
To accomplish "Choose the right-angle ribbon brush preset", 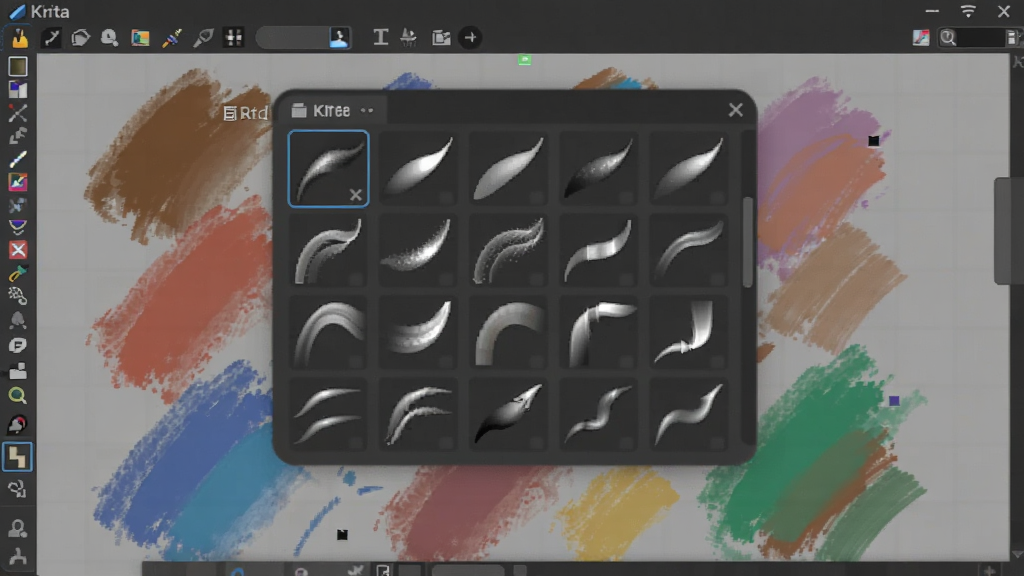I will pyautogui.click(x=598, y=332).
